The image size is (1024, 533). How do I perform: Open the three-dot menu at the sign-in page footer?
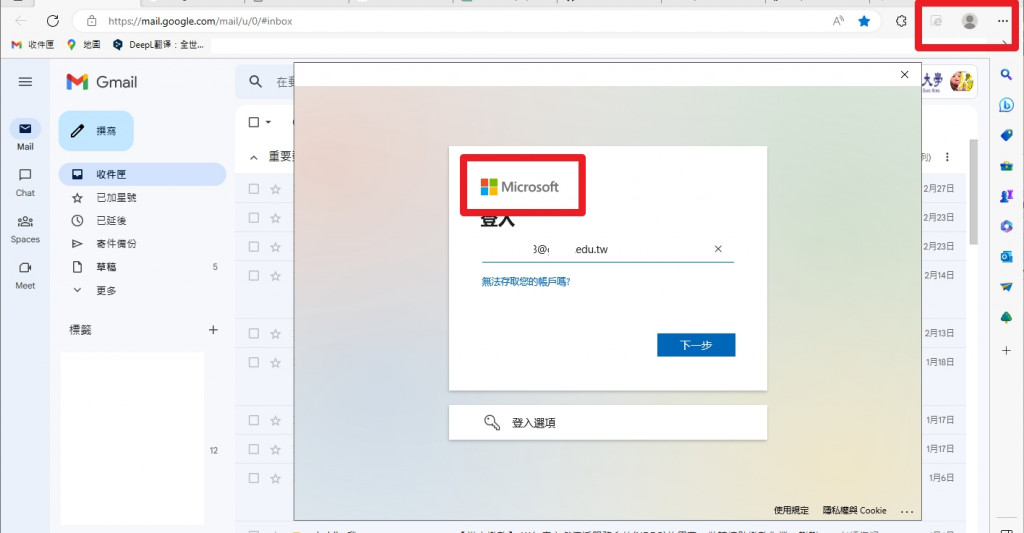[907, 511]
